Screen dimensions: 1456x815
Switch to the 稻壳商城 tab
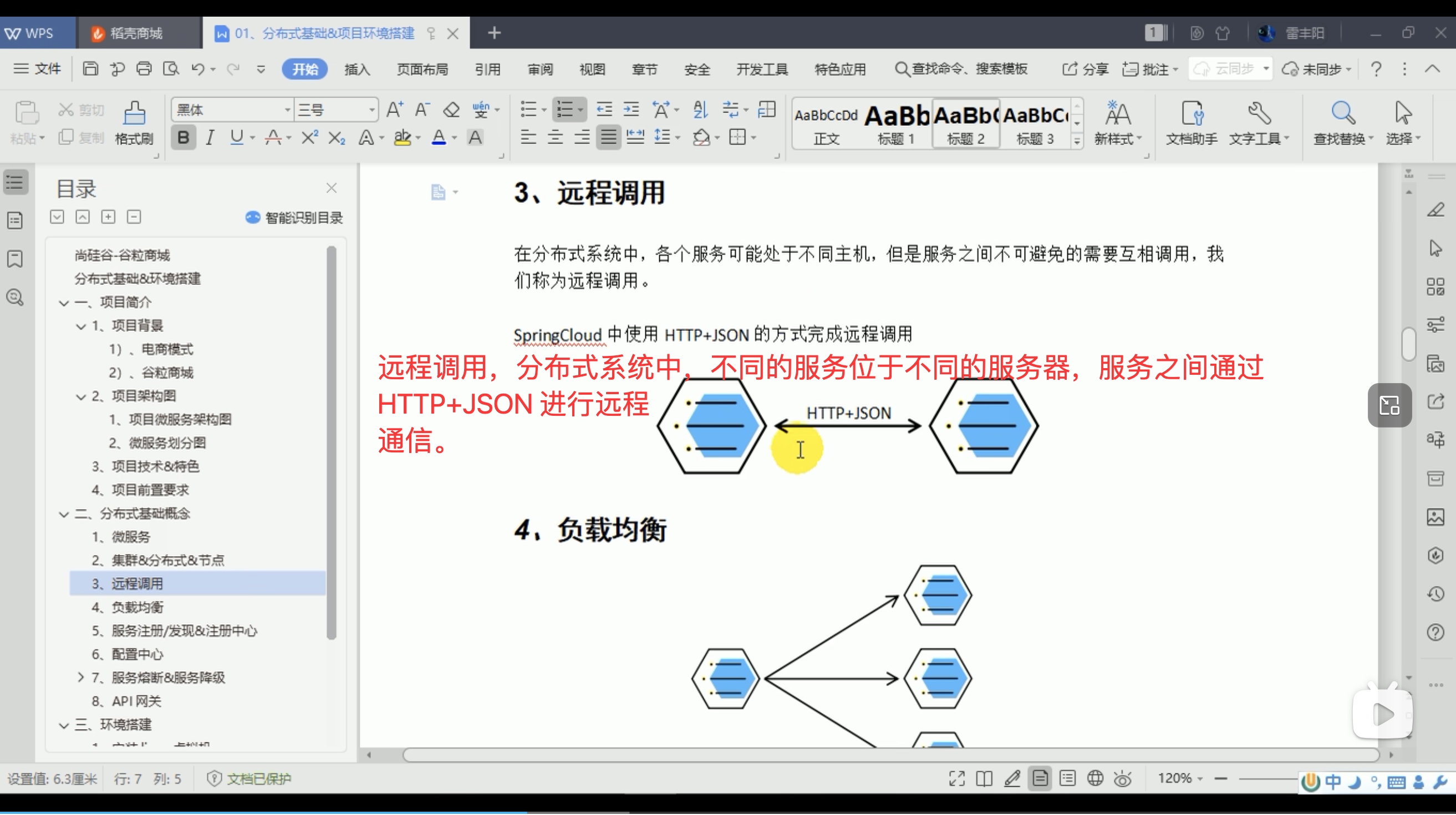pyautogui.click(x=136, y=33)
